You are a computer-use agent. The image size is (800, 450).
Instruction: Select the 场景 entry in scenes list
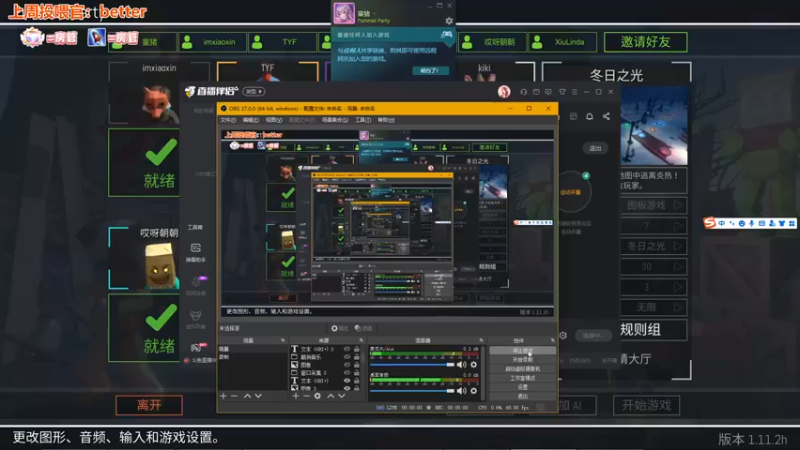[x=253, y=349]
